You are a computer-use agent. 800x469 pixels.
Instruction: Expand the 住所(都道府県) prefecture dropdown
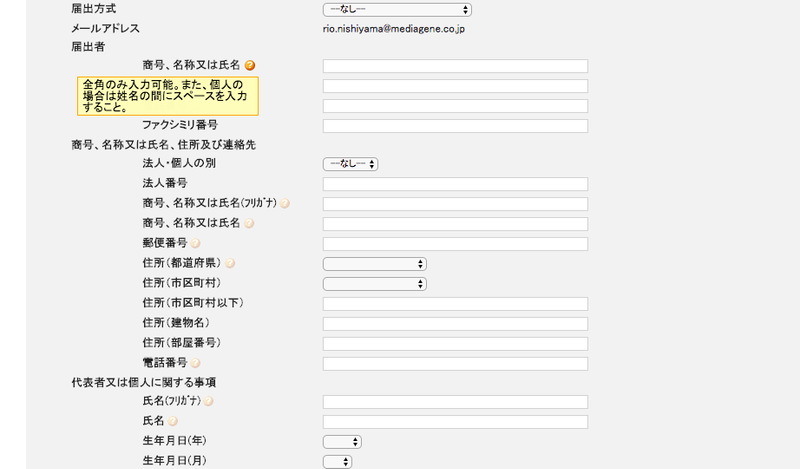[374, 264]
